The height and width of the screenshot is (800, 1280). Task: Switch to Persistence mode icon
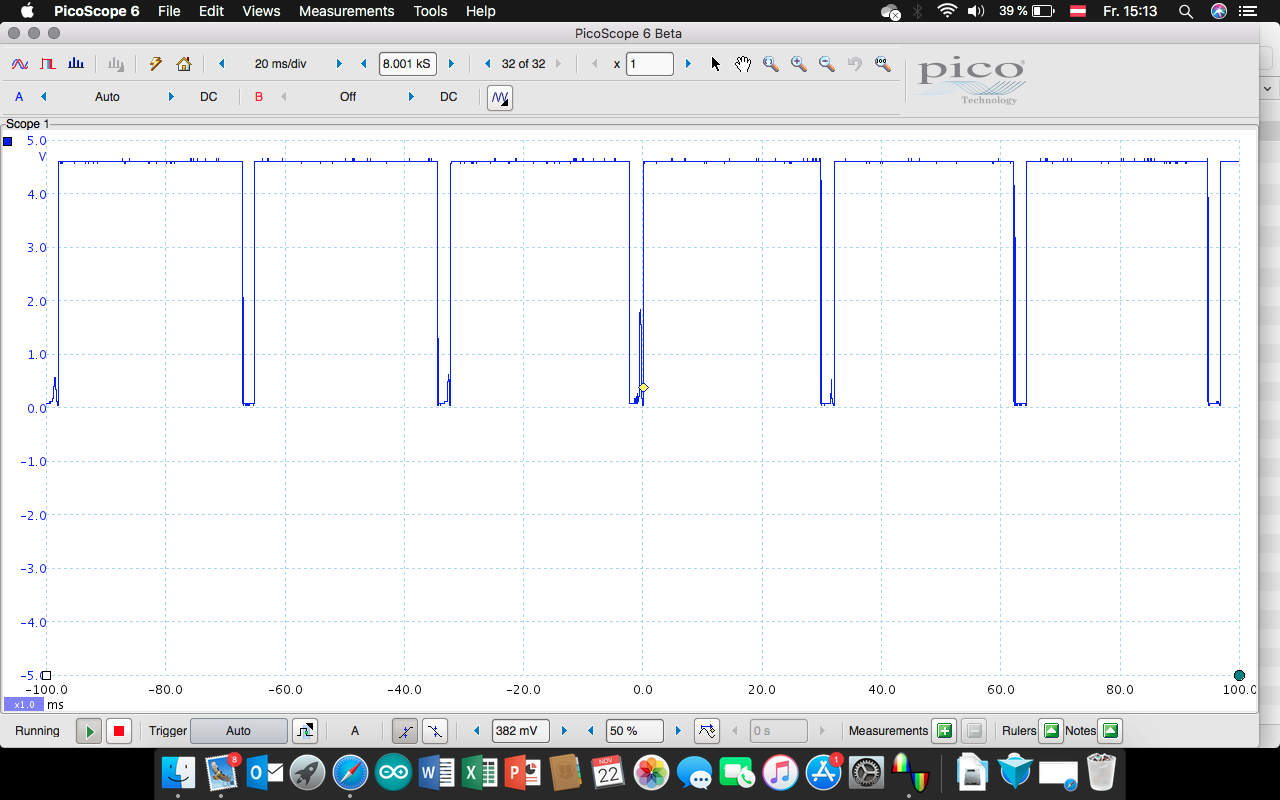click(47, 64)
